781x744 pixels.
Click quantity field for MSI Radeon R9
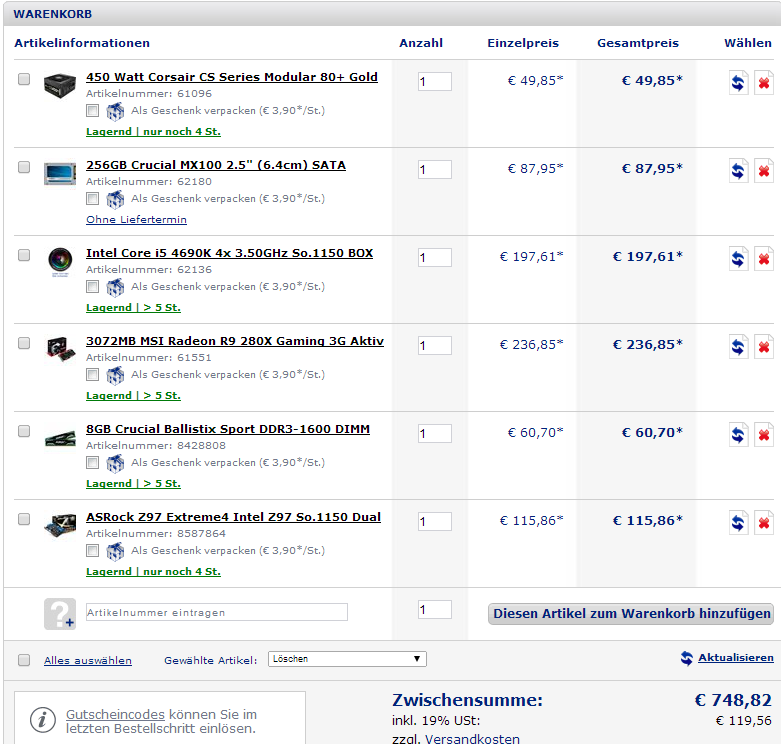435,345
